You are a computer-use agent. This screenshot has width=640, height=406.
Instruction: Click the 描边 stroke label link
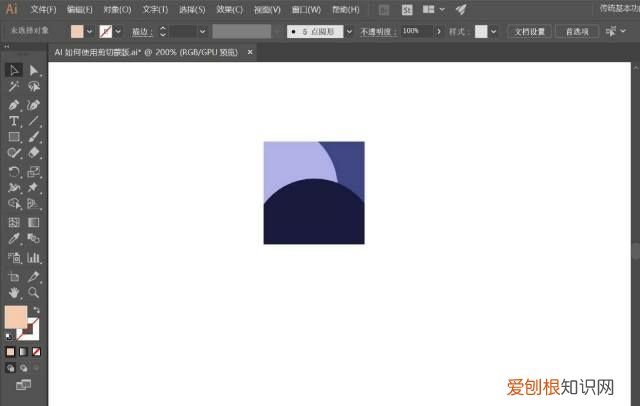click(x=142, y=31)
